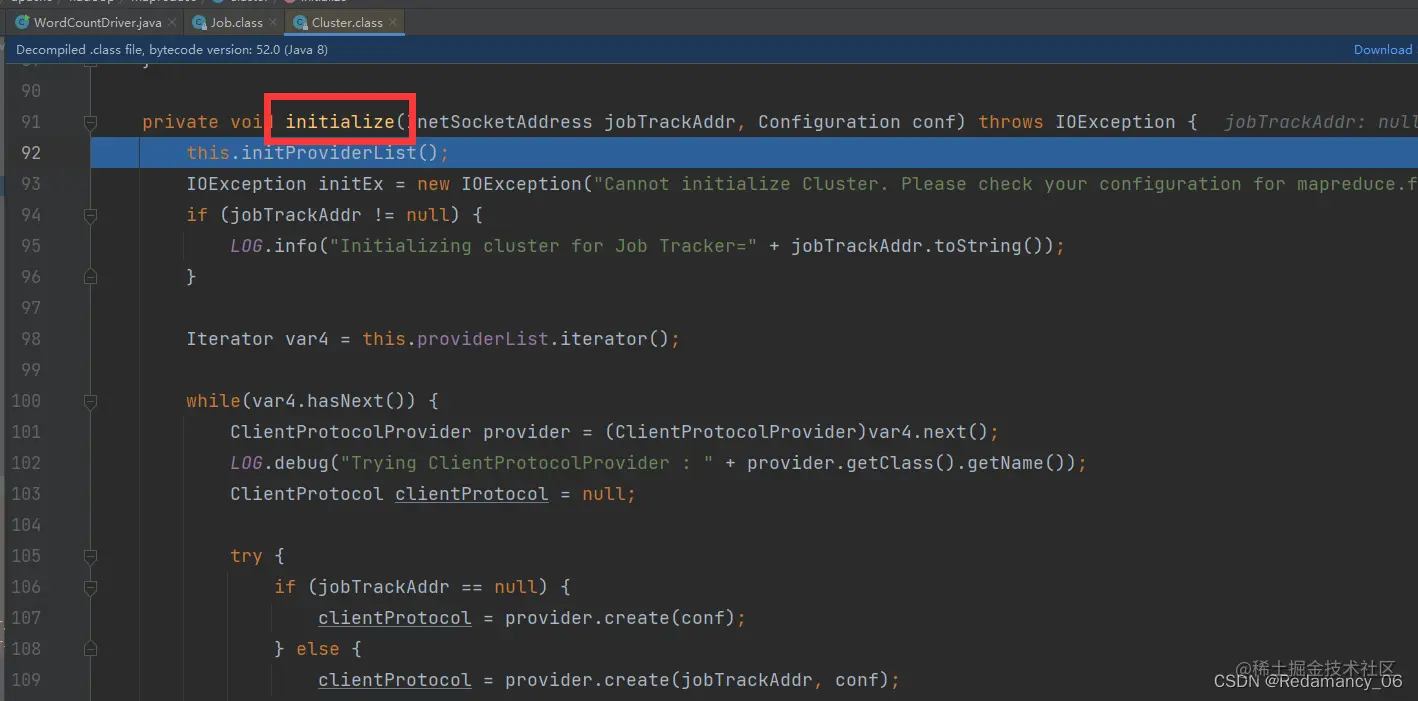Click the fold marker at line 108

[90, 649]
